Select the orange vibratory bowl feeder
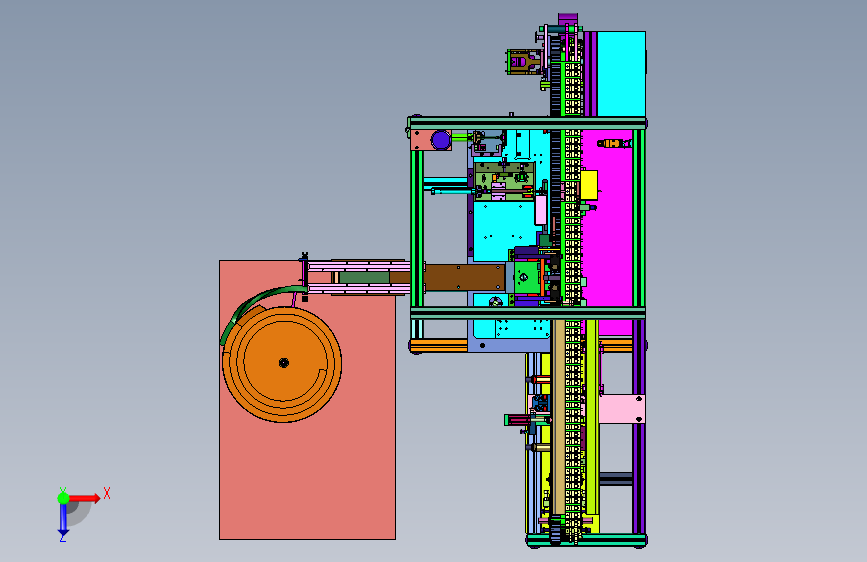Image resolution: width=867 pixels, height=562 pixels. (282, 364)
